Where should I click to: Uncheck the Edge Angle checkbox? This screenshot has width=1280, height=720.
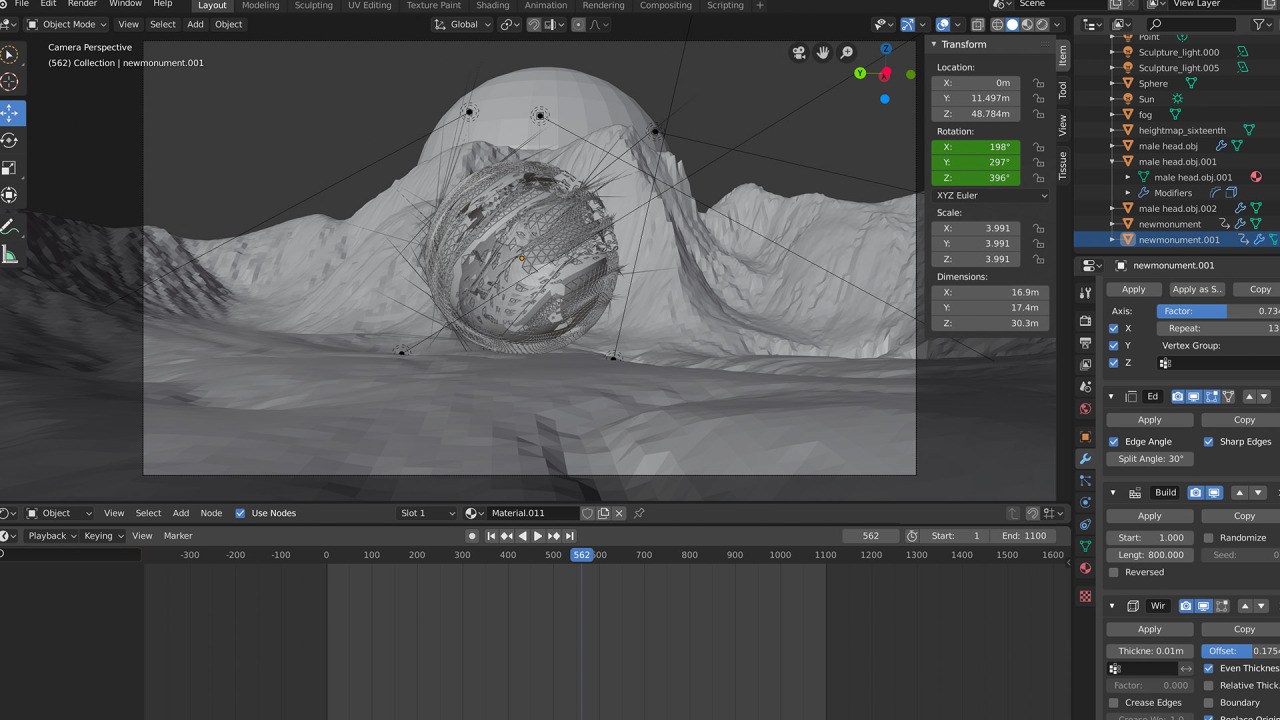(1114, 442)
